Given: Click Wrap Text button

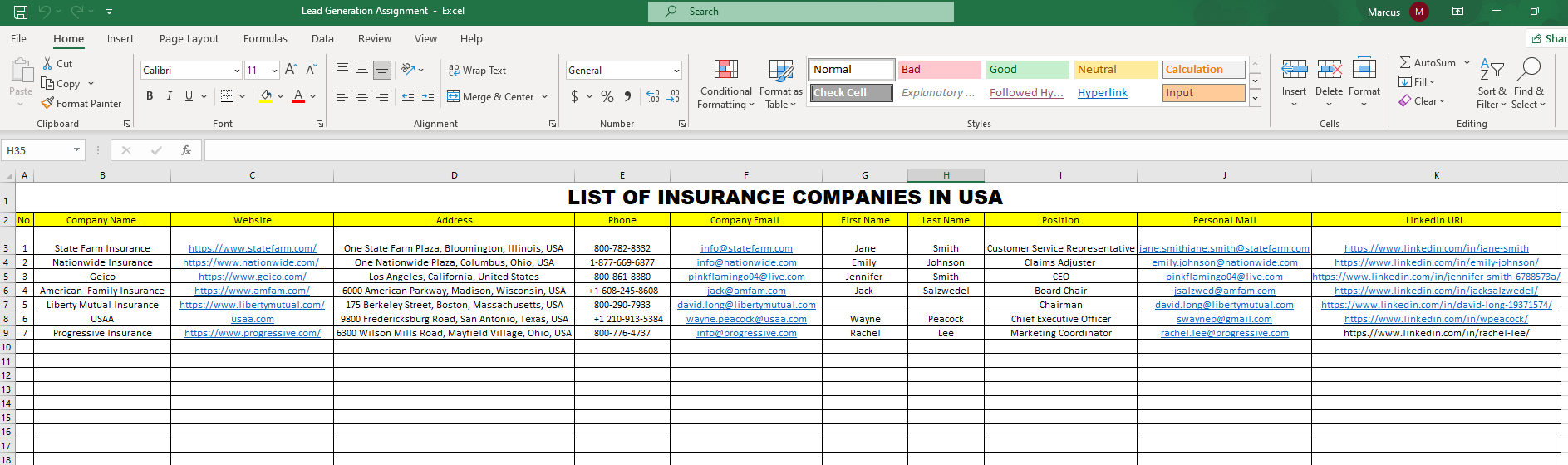Looking at the screenshot, I should click(477, 71).
